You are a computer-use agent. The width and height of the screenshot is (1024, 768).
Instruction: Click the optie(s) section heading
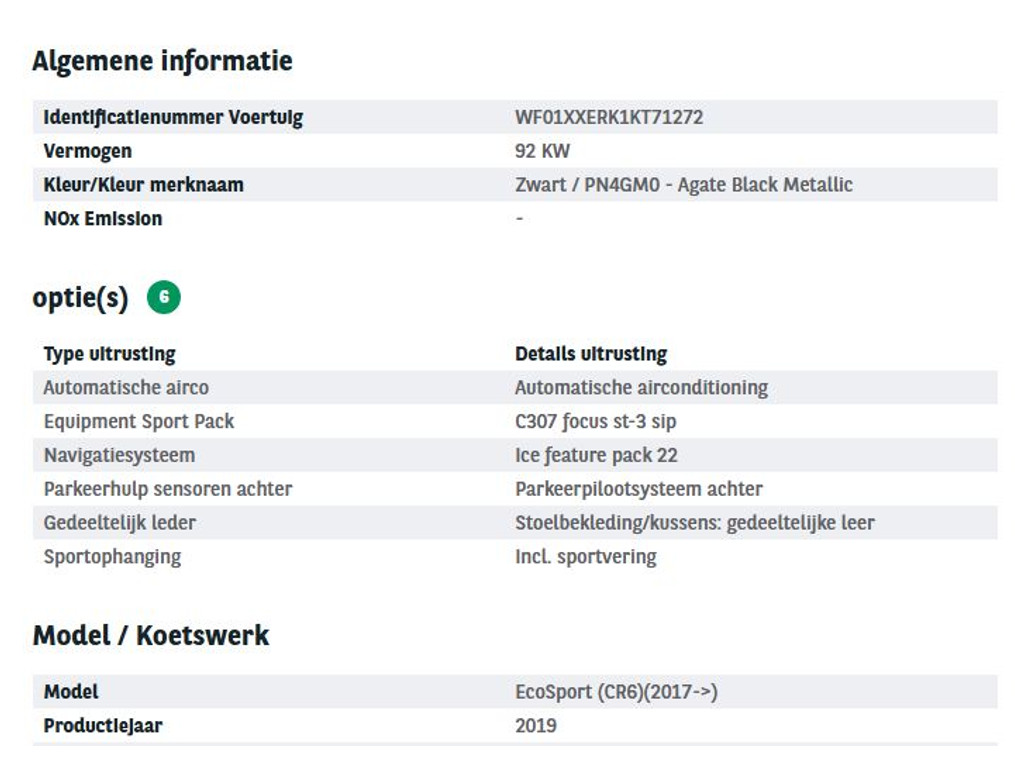click(x=80, y=298)
